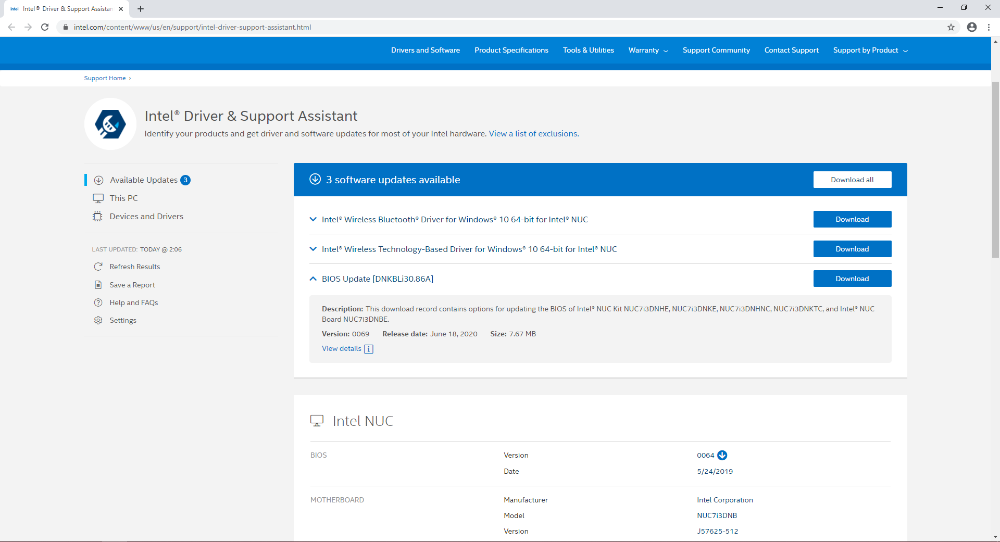The width and height of the screenshot is (1000, 542).
Task: Click motherboard model NUC7i3DNB
Action: (x=717, y=515)
